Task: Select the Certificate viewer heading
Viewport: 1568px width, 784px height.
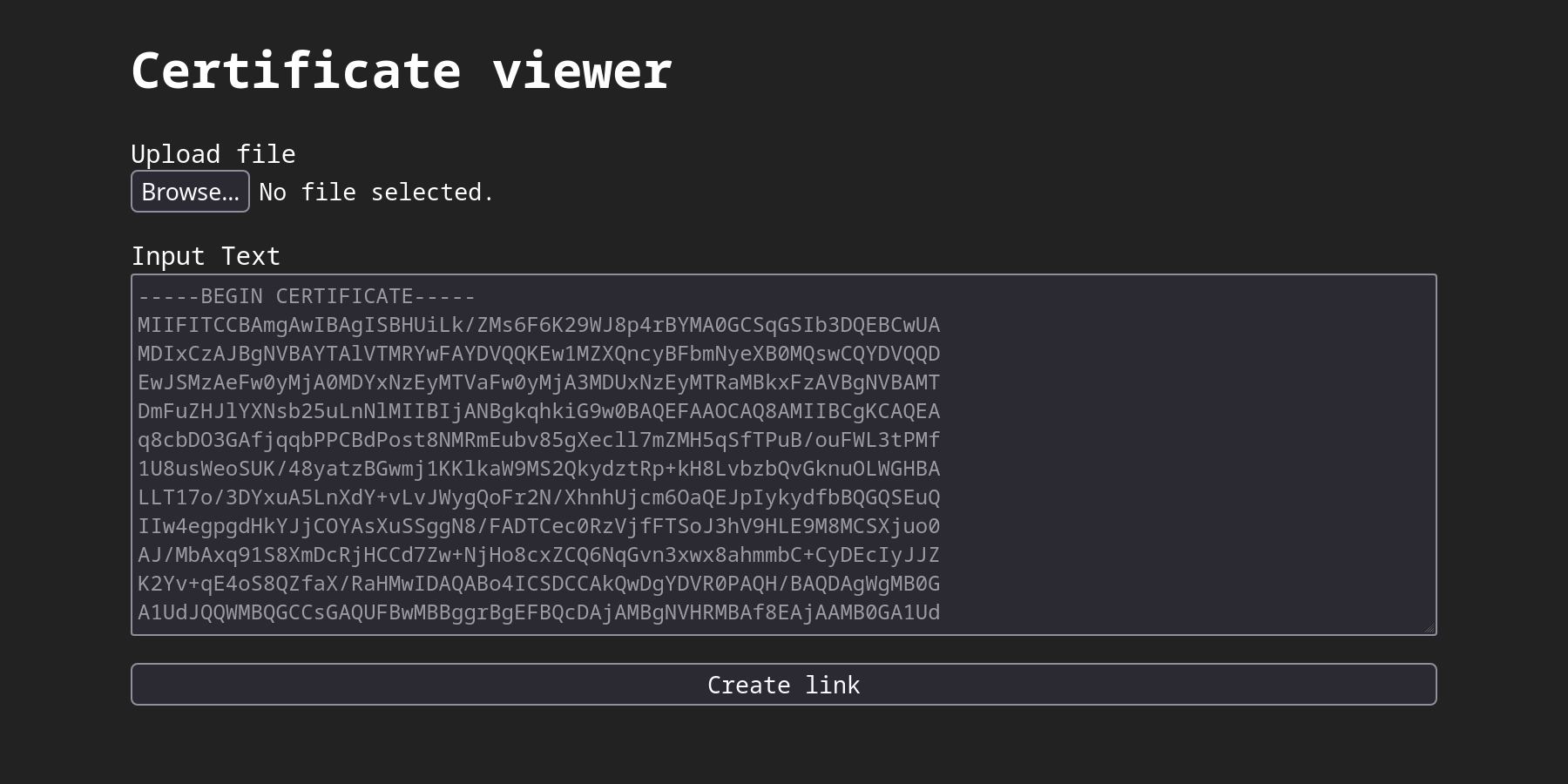Action: click(402, 71)
